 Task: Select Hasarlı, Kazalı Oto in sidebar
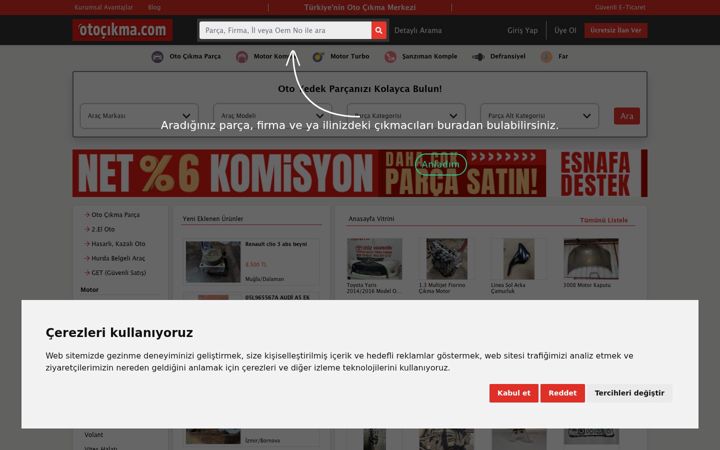coord(118,244)
